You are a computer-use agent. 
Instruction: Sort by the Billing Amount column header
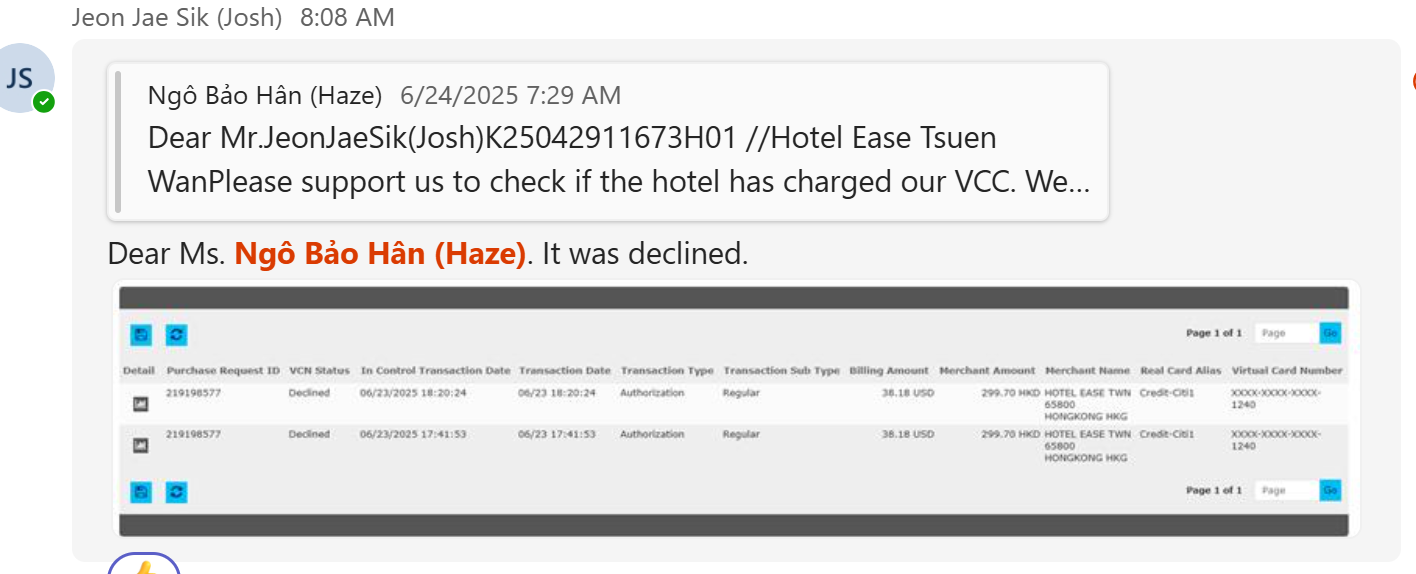[x=888, y=371]
